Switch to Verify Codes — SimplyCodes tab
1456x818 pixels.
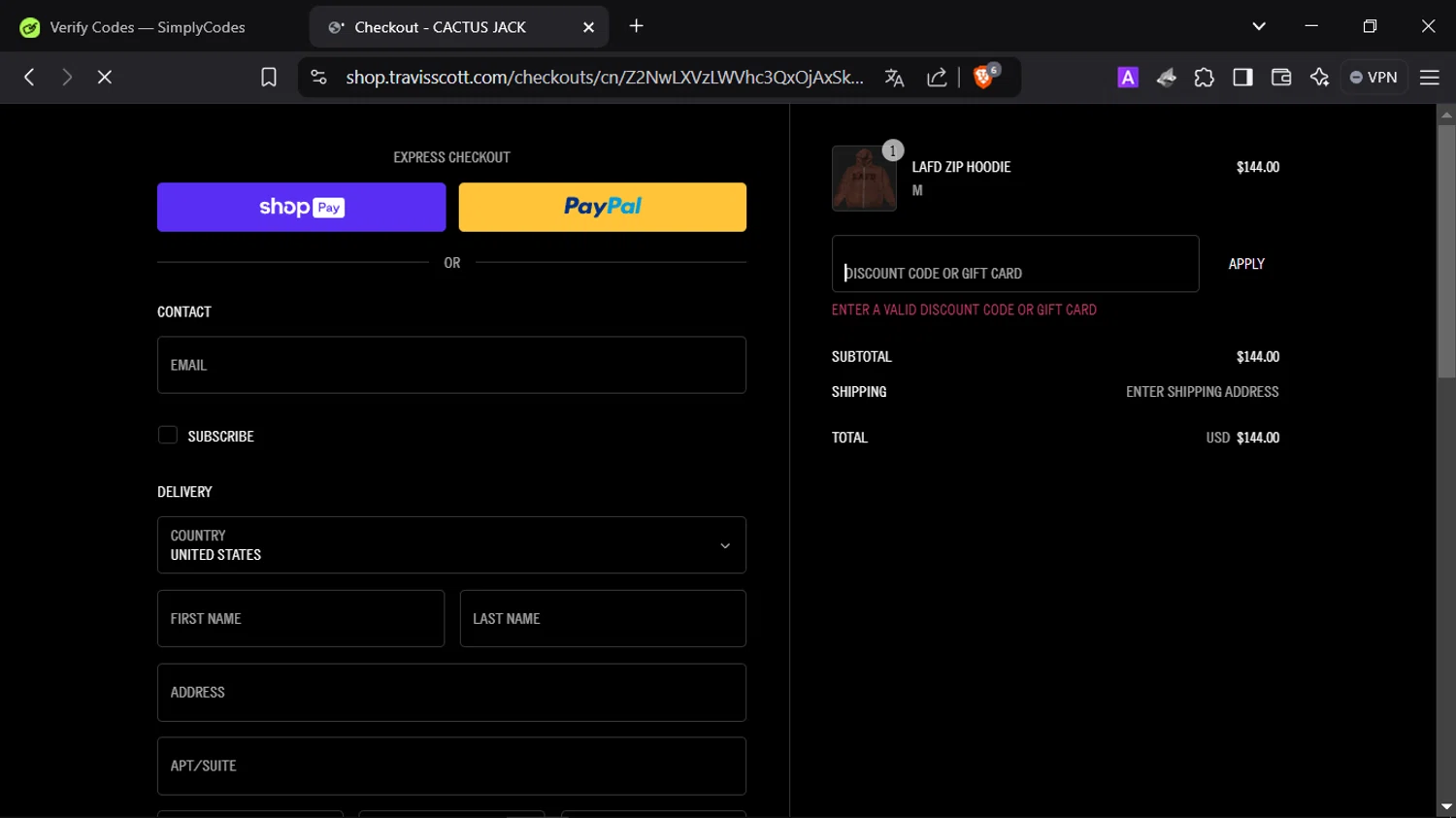pos(147,27)
